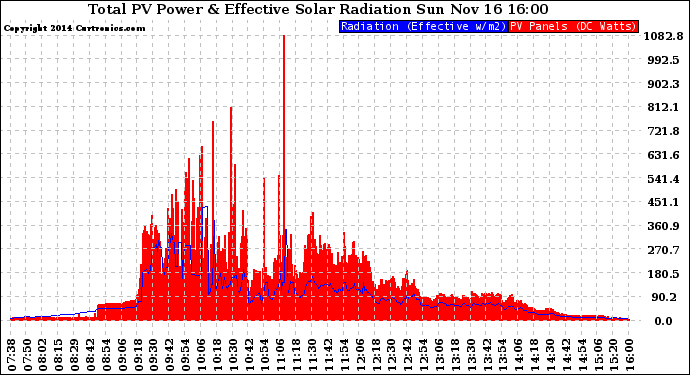690x375 pixels.
Task: Click the 08:15 time label
Action: click(x=59, y=355)
